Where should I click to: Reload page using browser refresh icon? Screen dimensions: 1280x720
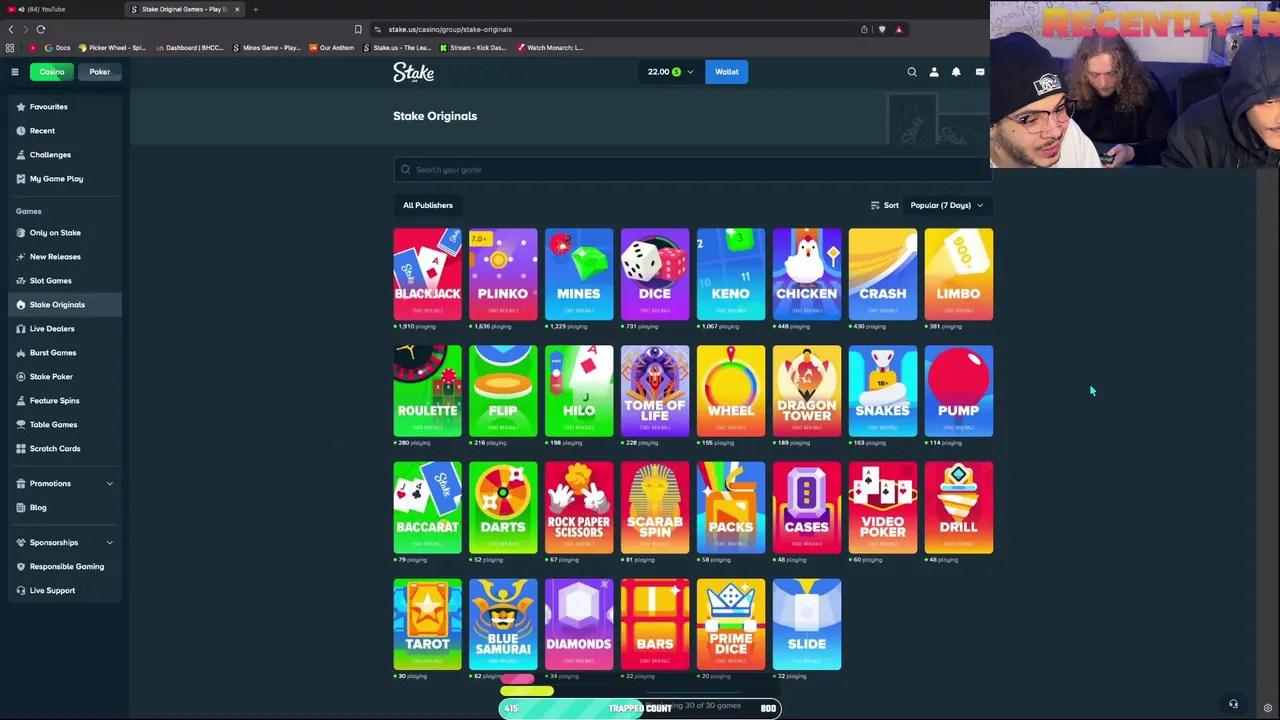41,29
